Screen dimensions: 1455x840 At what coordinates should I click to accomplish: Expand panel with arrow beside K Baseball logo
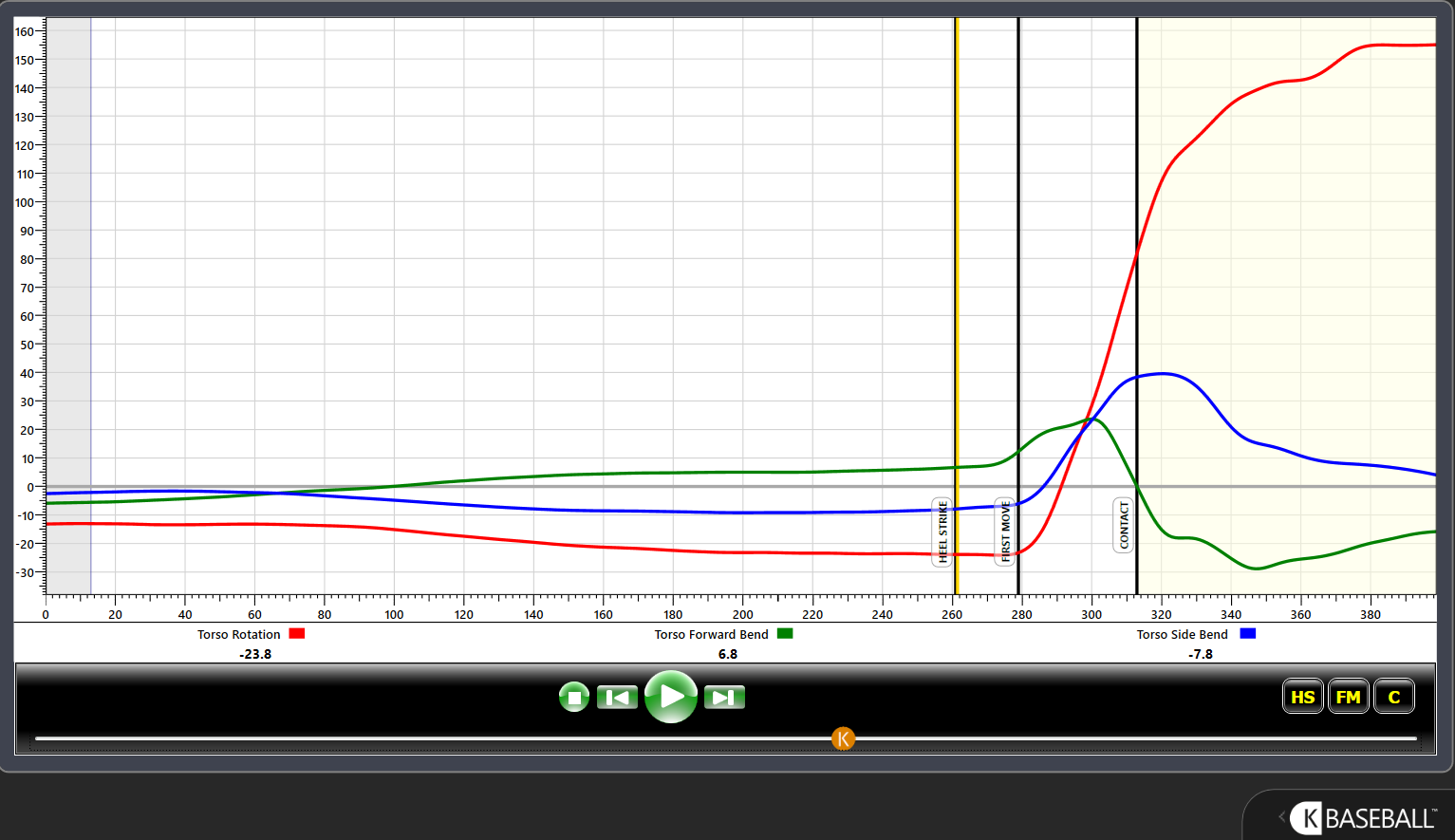pyautogui.click(x=1281, y=816)
